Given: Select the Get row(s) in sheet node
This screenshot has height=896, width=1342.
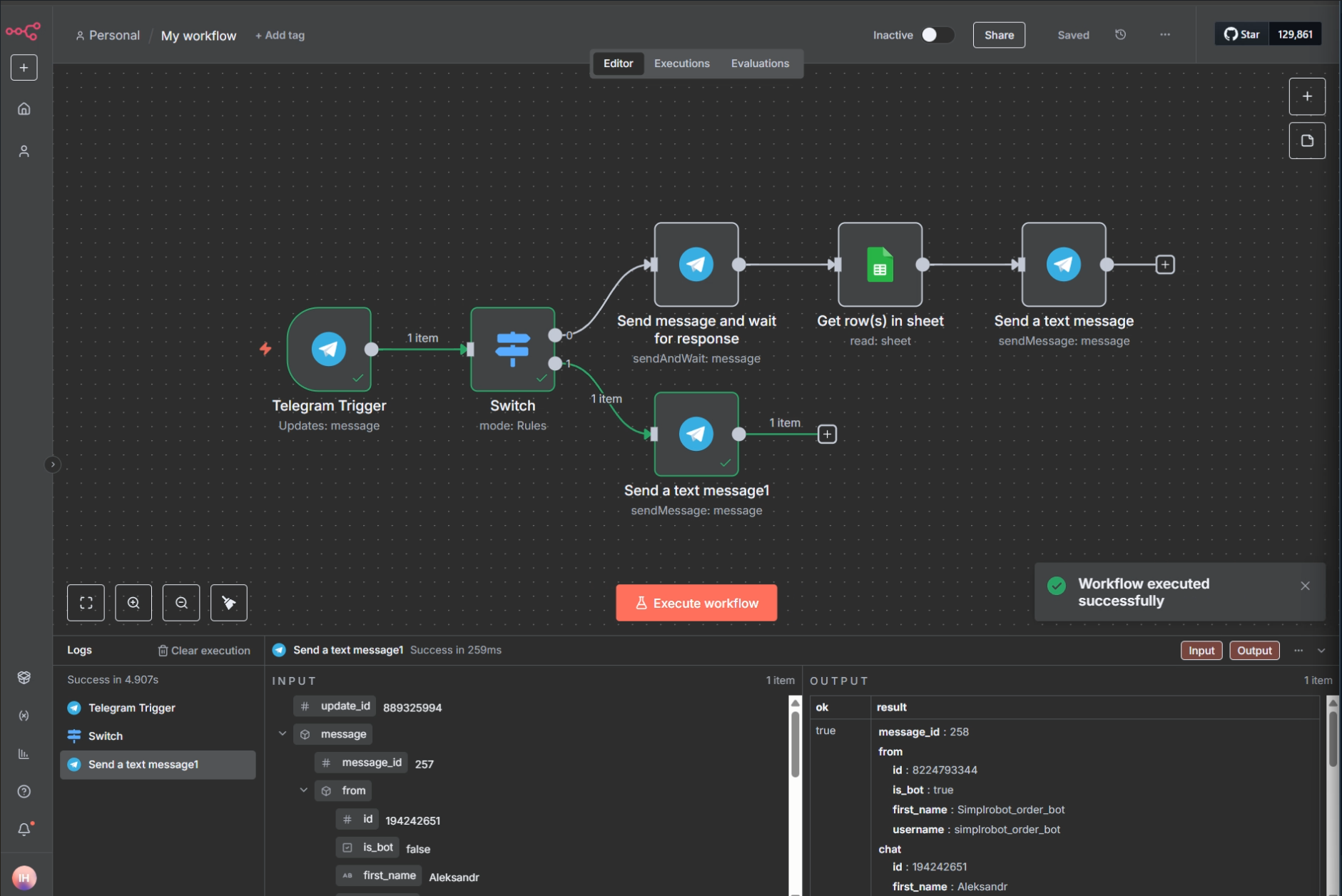Looking at the screenshot, I should point(880,265).
